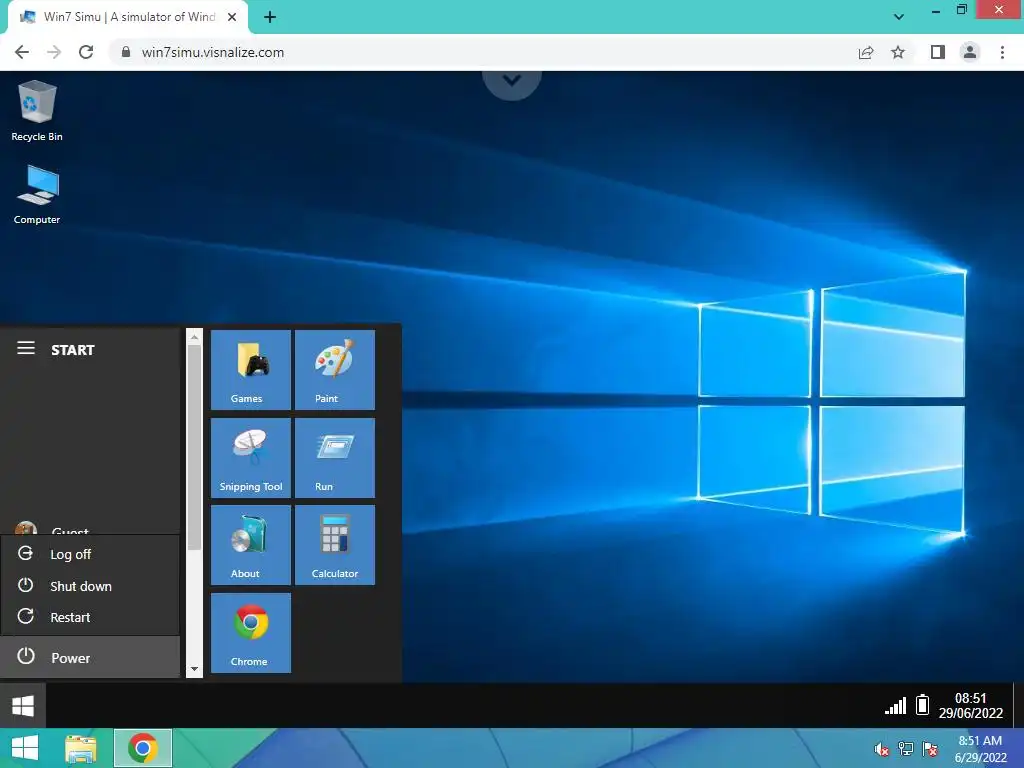1024x768 pixels.
Task: Click the Start menu scrollbar thumb
Action: coord(194,448)
